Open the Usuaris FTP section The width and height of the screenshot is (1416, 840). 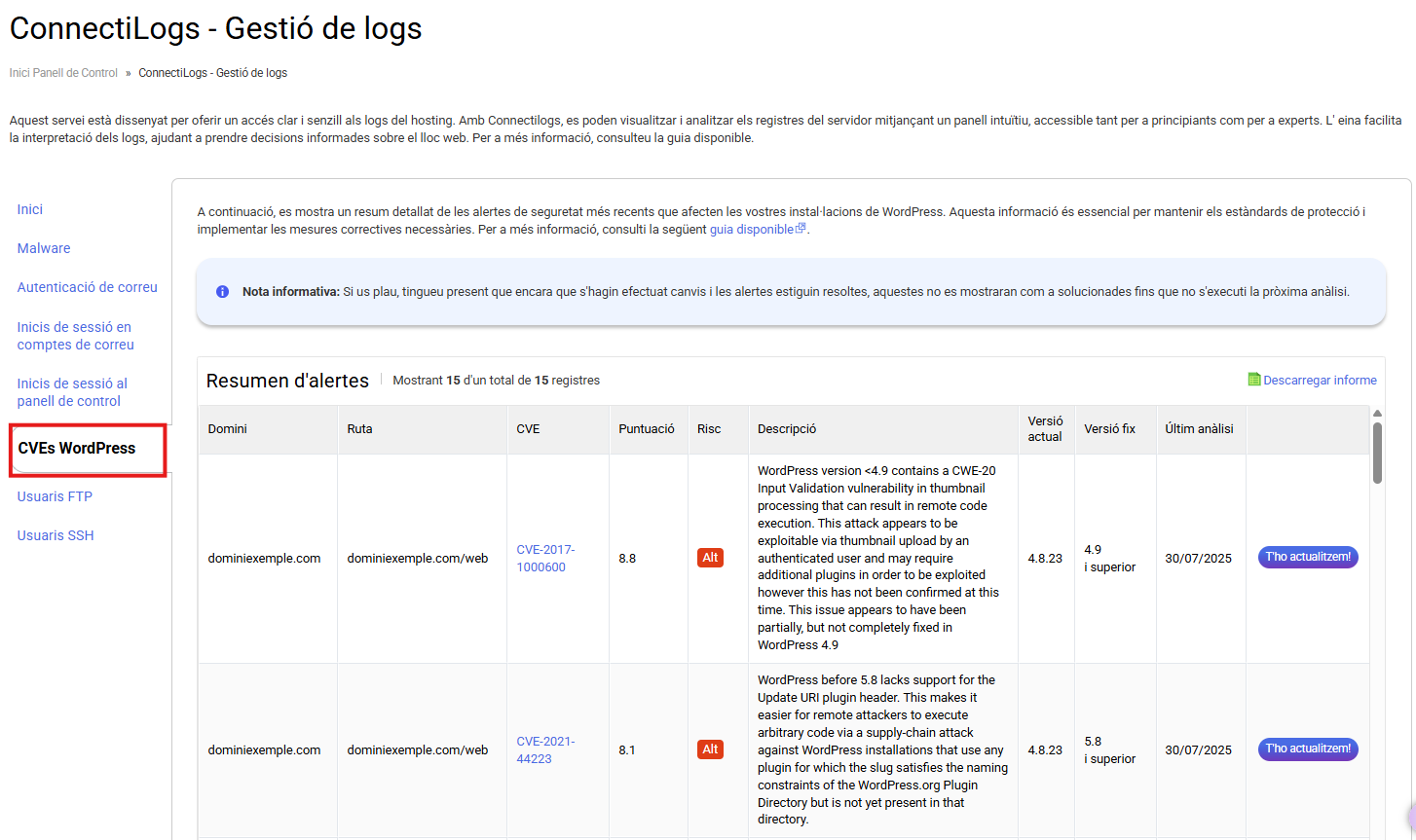[55, 496]
